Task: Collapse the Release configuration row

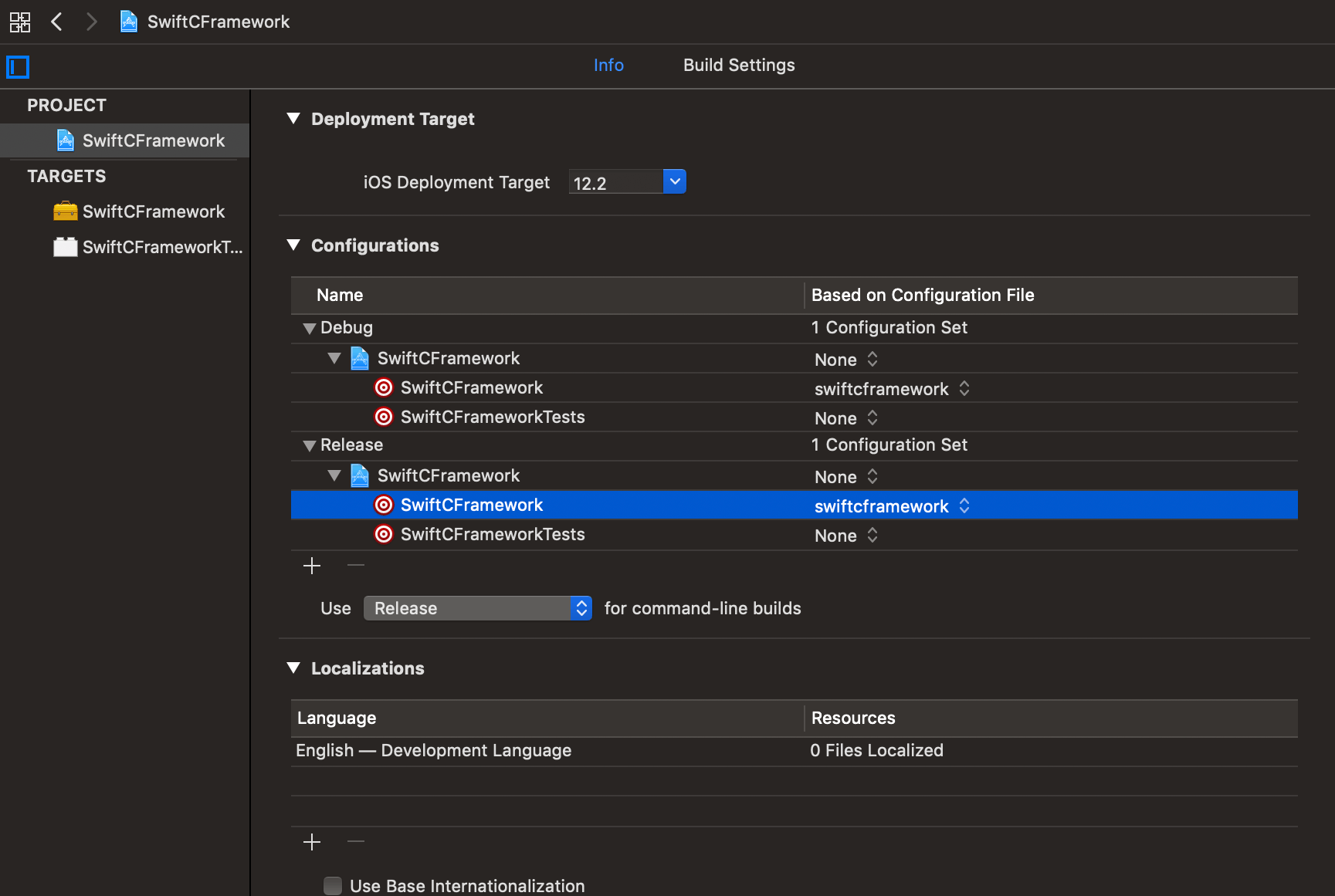Action: click(x=310, y=446)
